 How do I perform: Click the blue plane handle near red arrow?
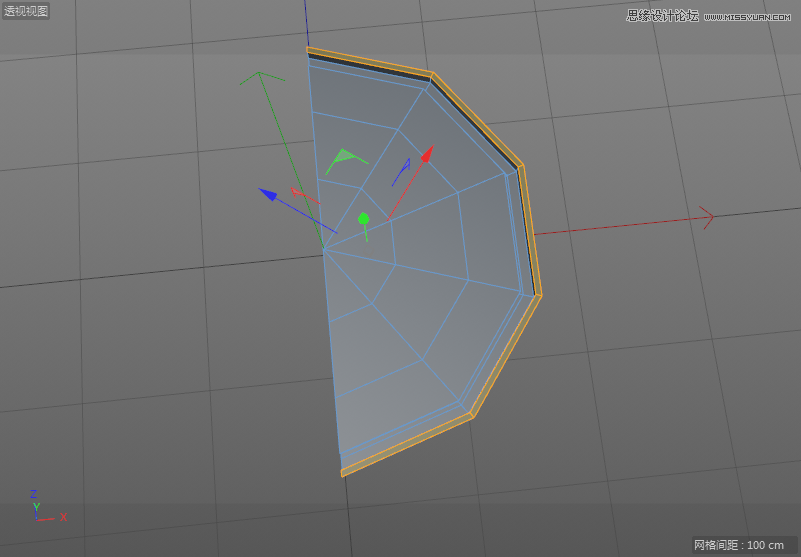click(x=407, y=165)
